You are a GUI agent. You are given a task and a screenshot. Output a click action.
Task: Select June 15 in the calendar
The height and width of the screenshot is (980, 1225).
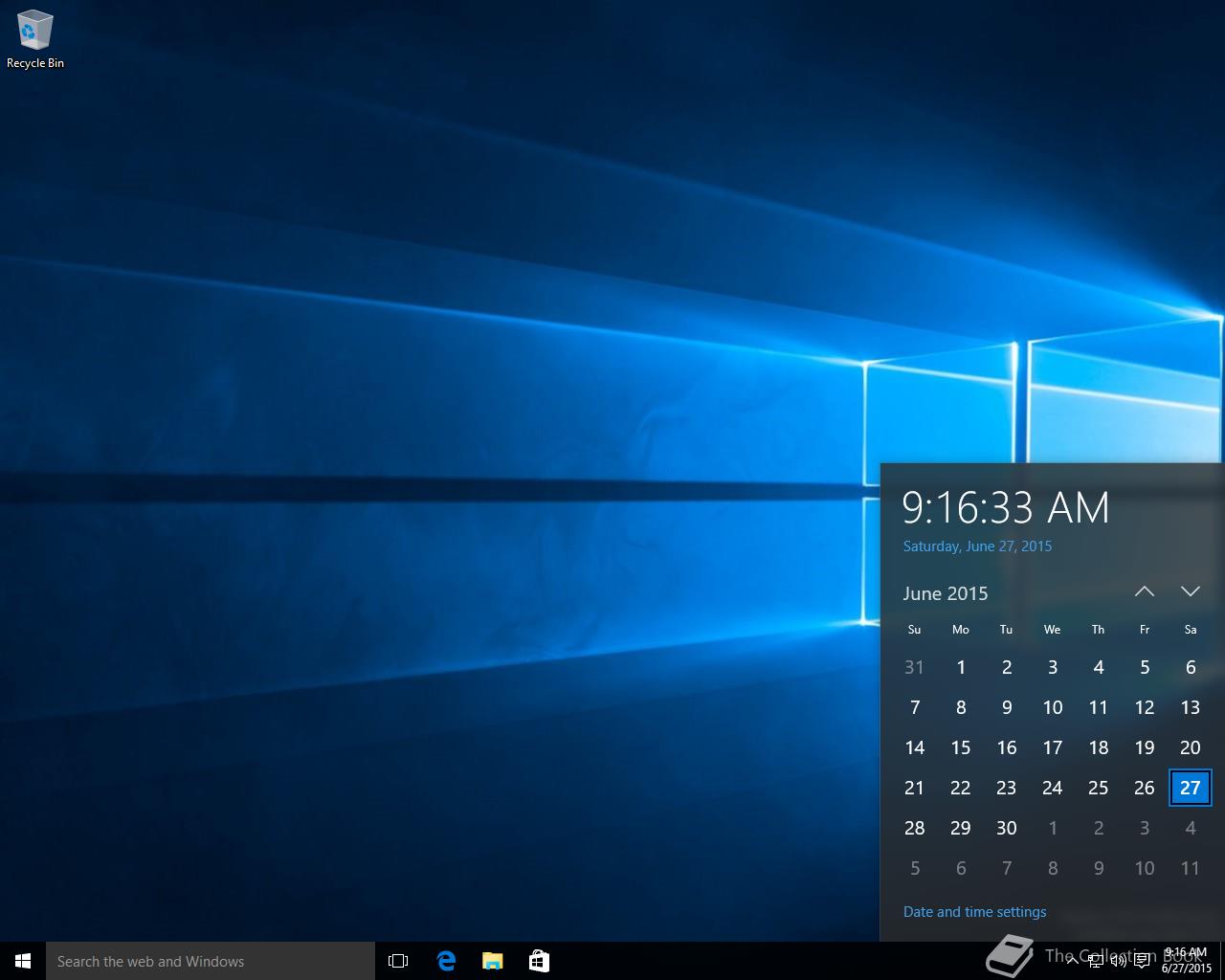pos(960,747)
